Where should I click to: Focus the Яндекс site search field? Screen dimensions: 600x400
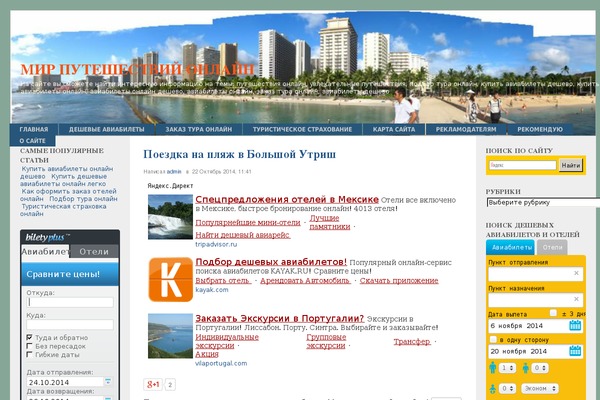pos(522,165)
